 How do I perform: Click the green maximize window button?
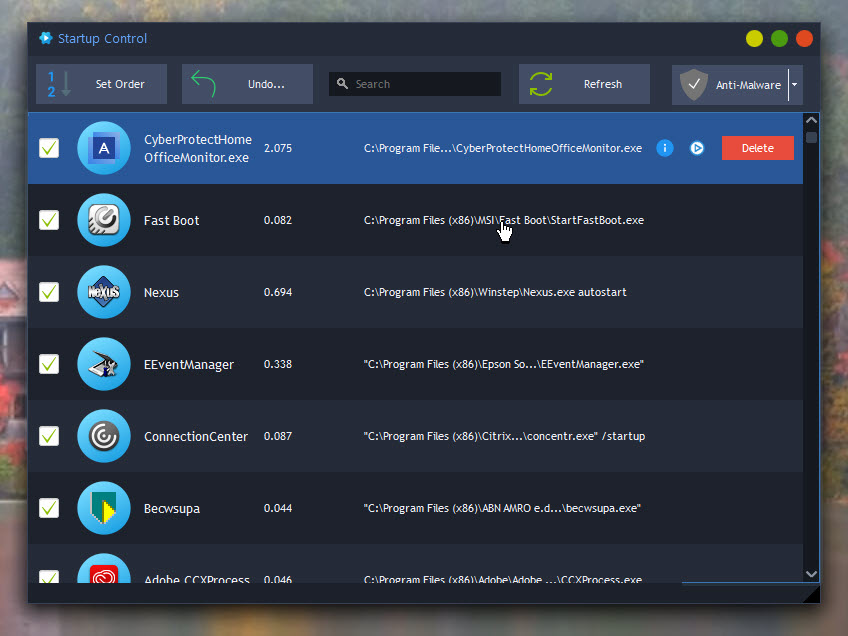coord(779,38)
